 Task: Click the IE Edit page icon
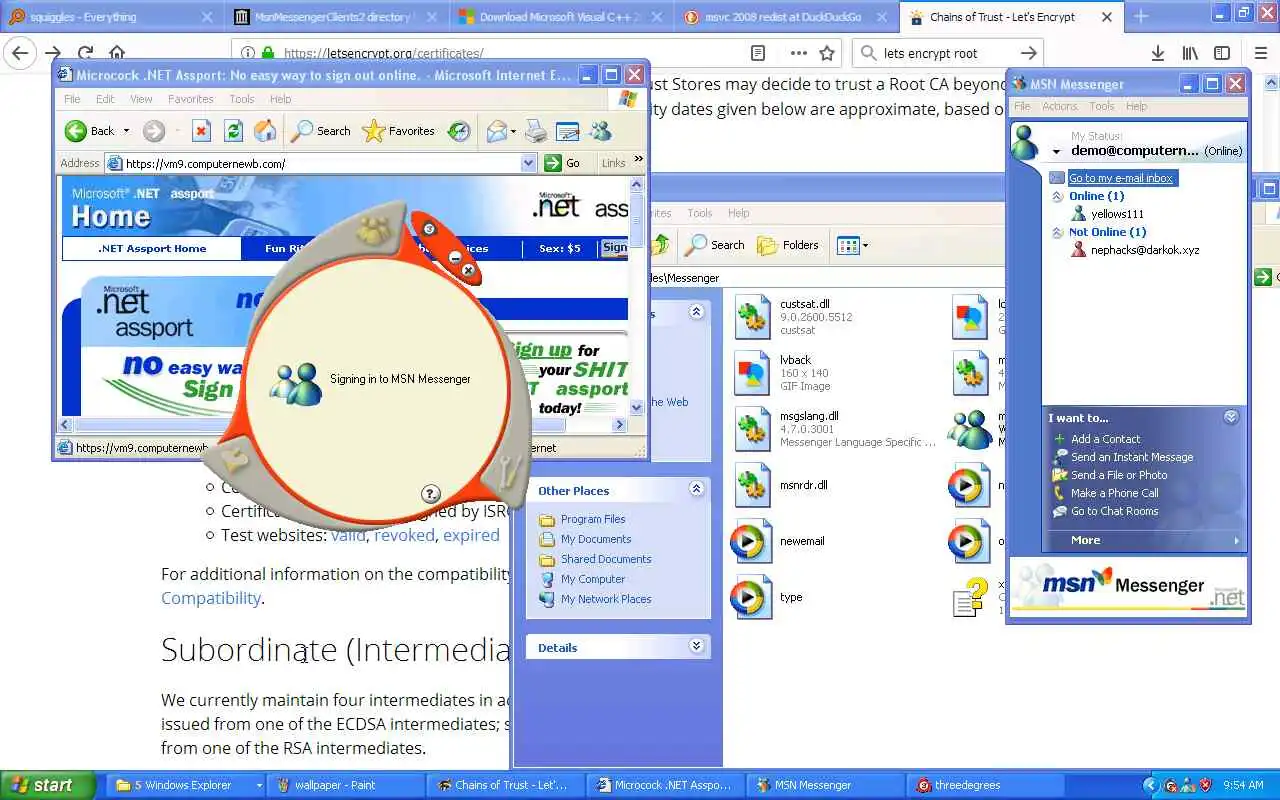coord(568,131)
